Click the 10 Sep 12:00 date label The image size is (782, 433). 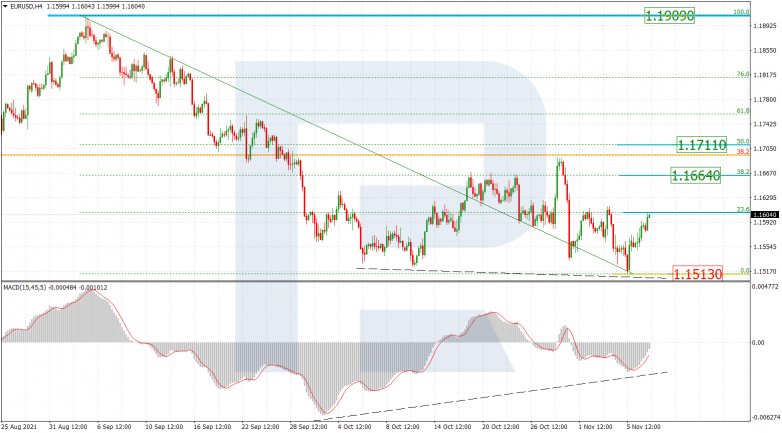coord(163,427)
